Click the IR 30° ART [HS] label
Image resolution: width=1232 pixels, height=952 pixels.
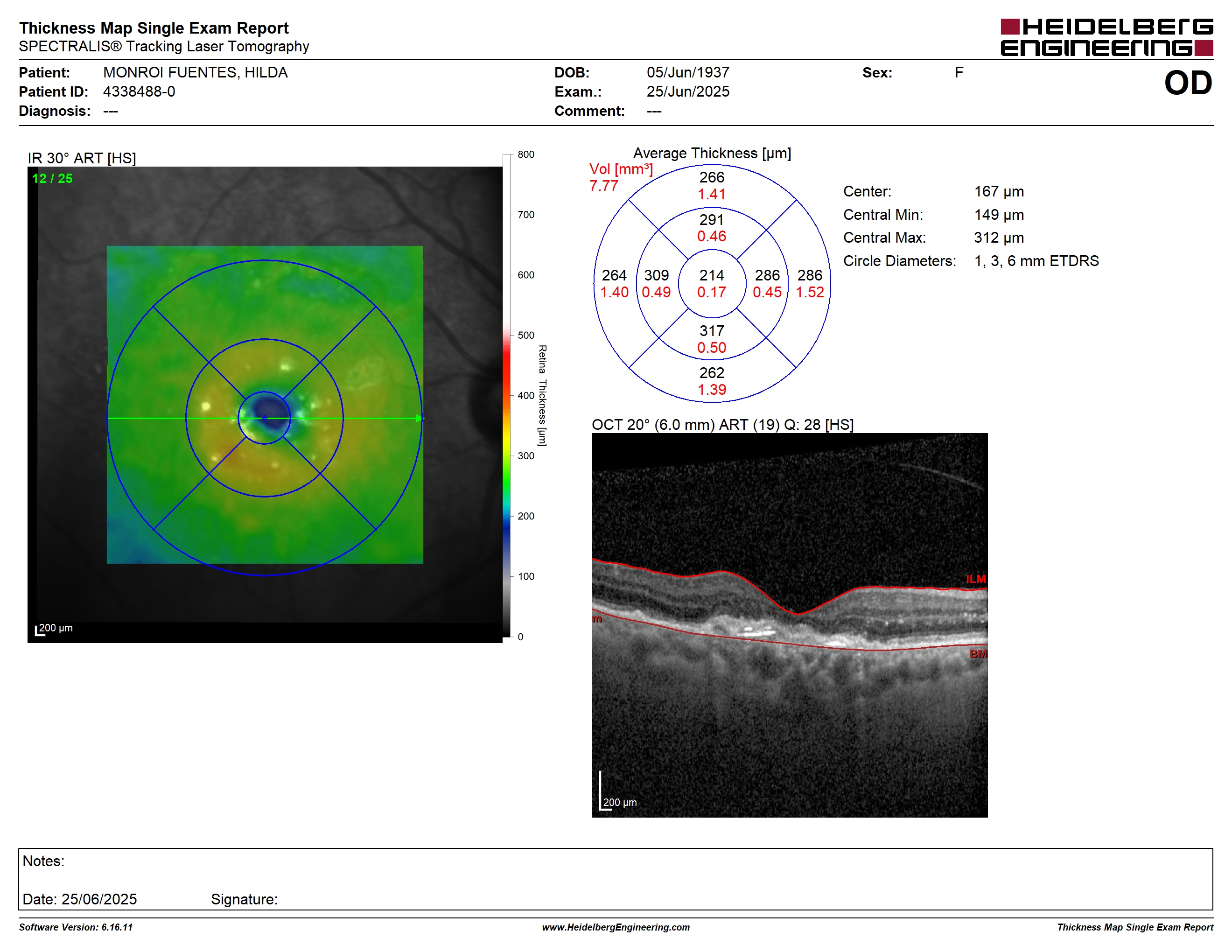point(82,158)
